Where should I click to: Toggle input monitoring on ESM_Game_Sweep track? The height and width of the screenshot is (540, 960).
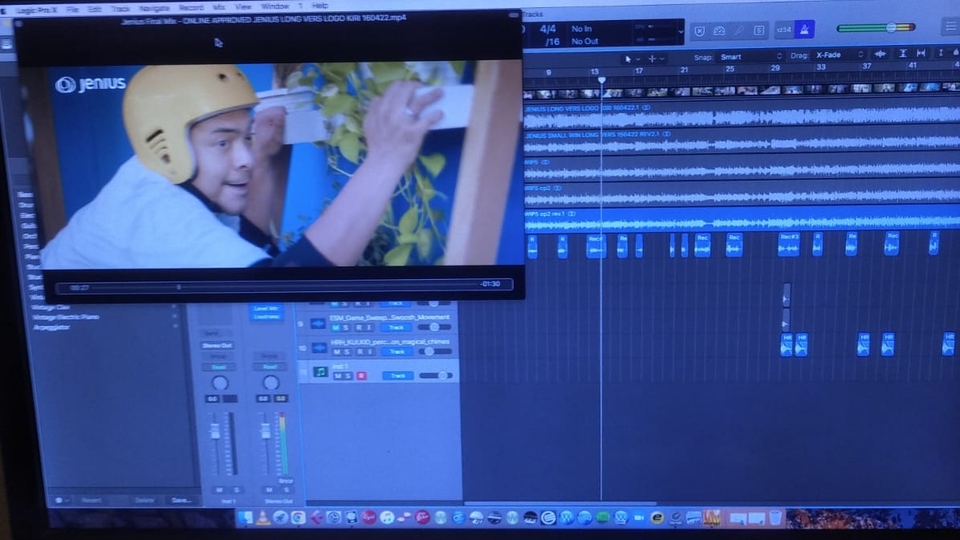click(370, 328)
